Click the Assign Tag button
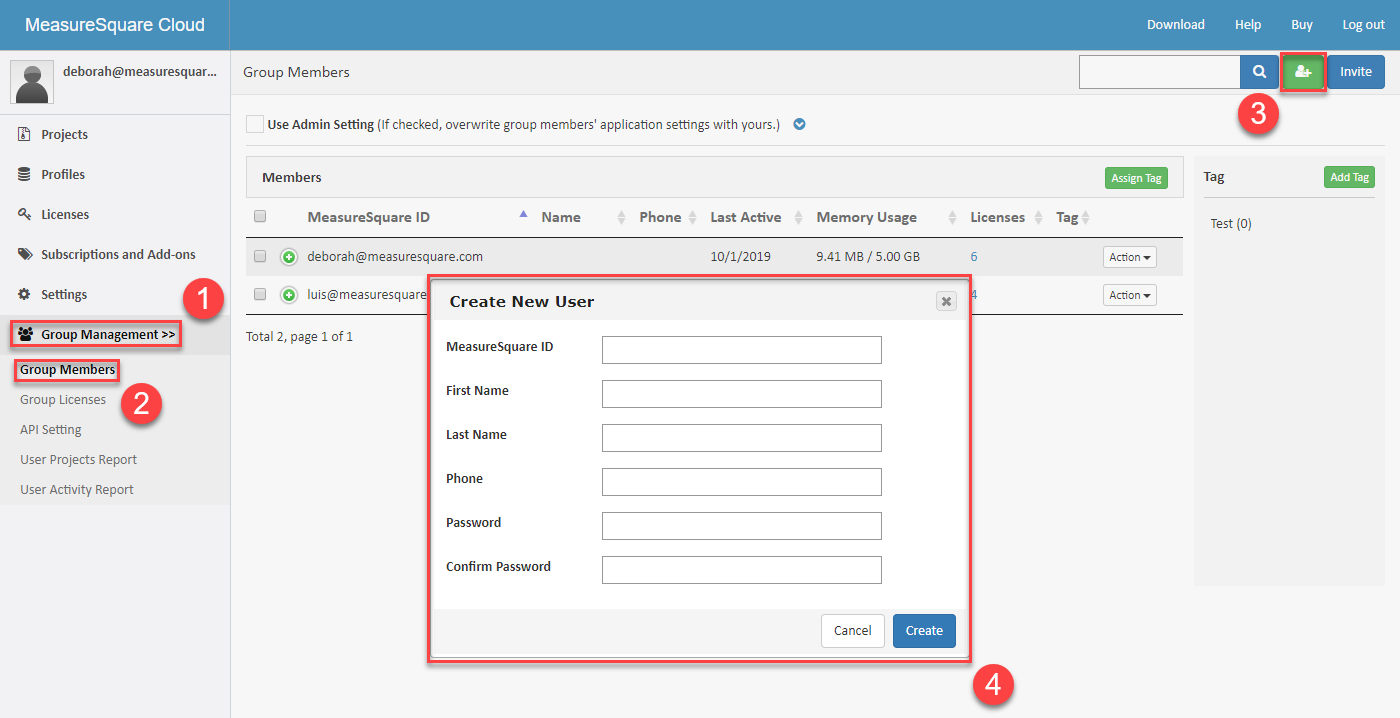This screenshot has height=718, width=1400. click(x=1136, y=178)
